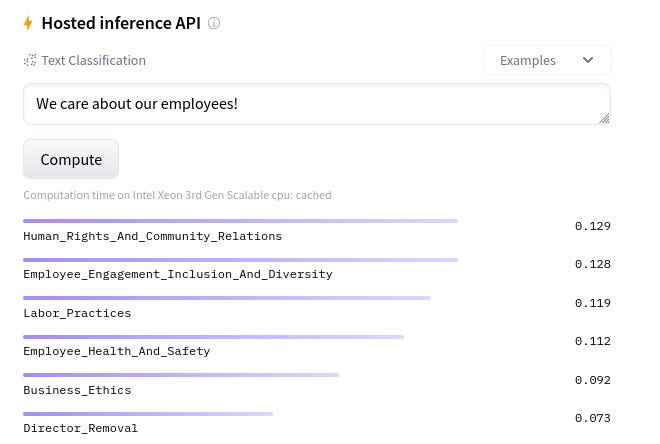The height and width of the screenshot is (444, 660).
Task: Click the chevron arrow in Examples selector
Action: pyautogui.click(x=588, y=60)
